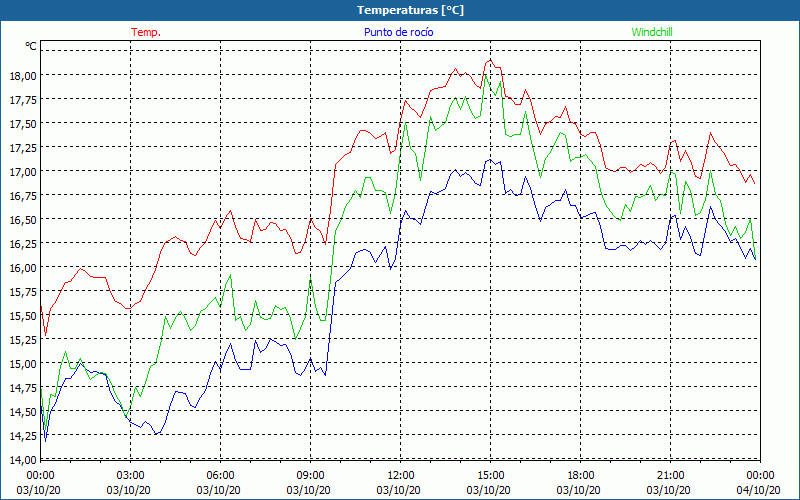The width and height of the screenshot is (800, 500).
Task: Click the 17,00 y-axis value
Action: 23,171
